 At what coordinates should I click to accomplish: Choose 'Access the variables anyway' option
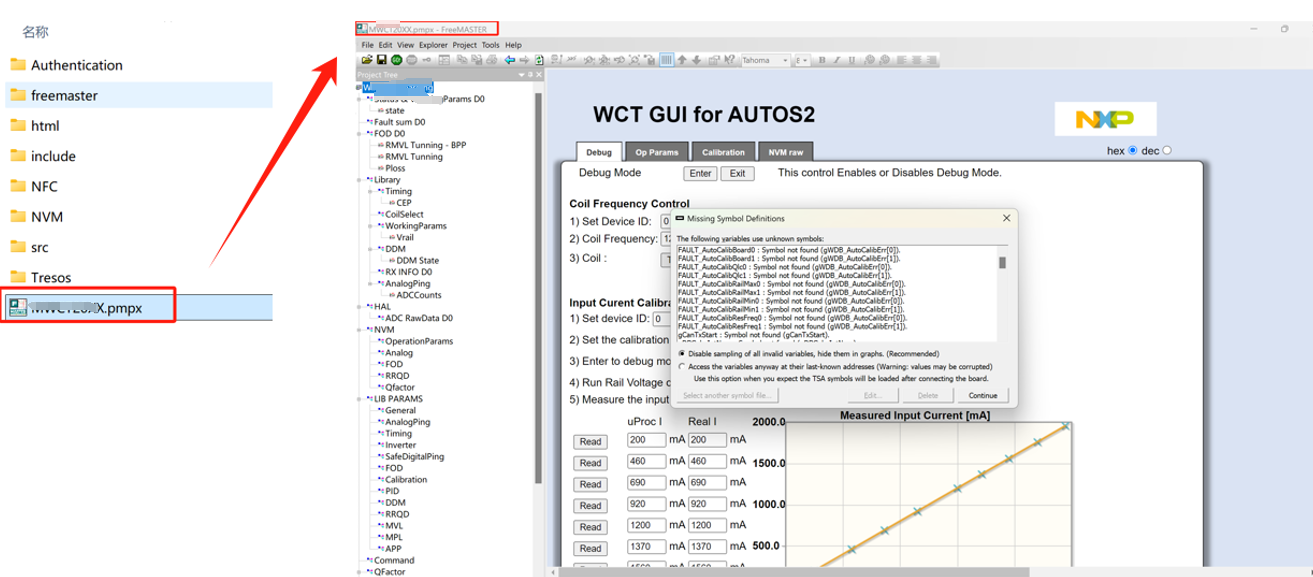[x=682, y=367]
